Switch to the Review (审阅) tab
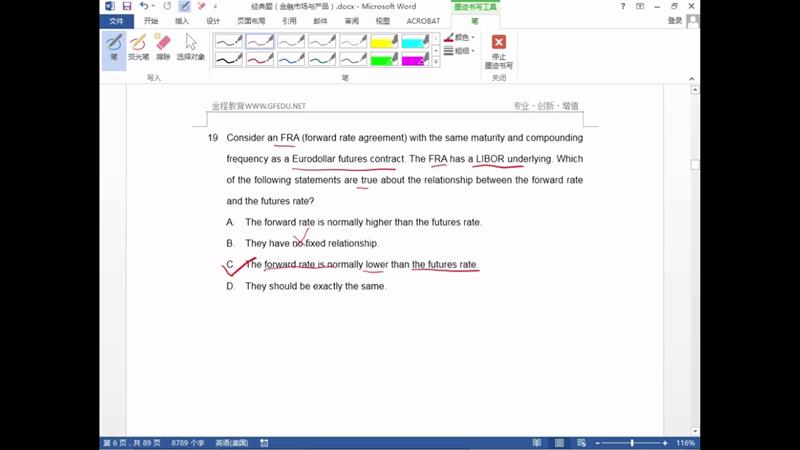 pyautogui.click(x=352, y=21)
